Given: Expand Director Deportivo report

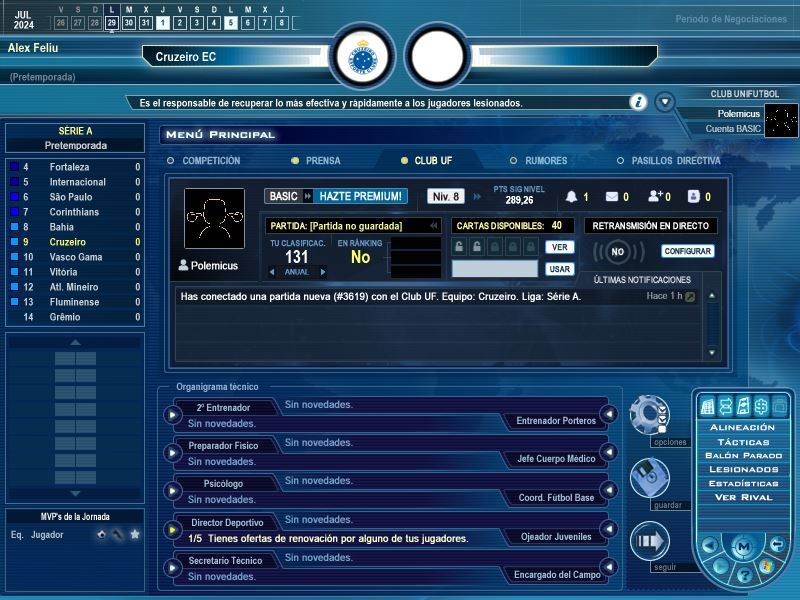Looking at the screenshot, I should point(172,530).
